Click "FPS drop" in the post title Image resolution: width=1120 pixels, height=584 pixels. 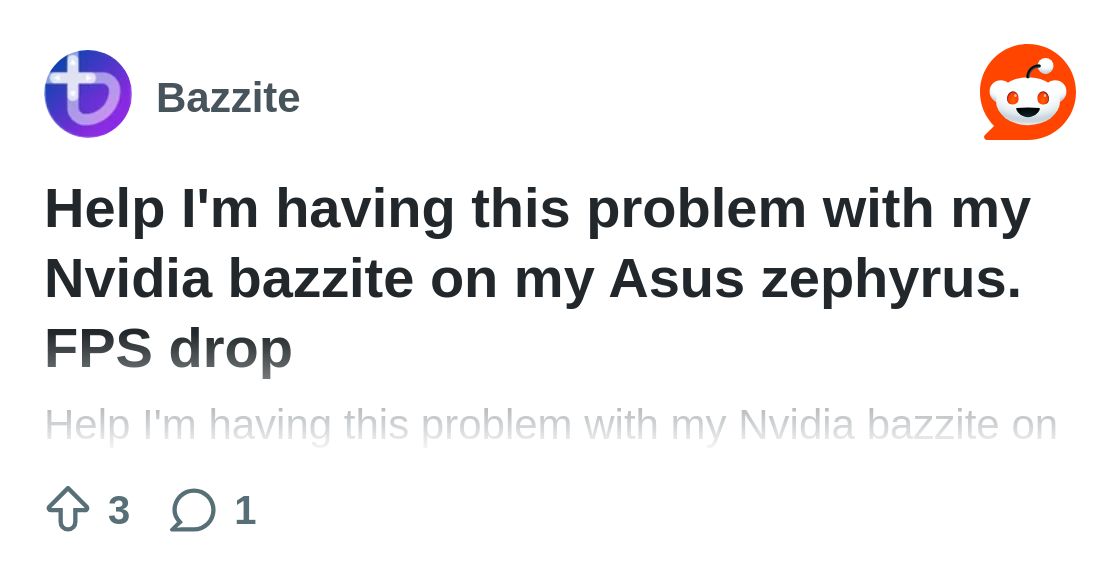[x=168, y=348]
